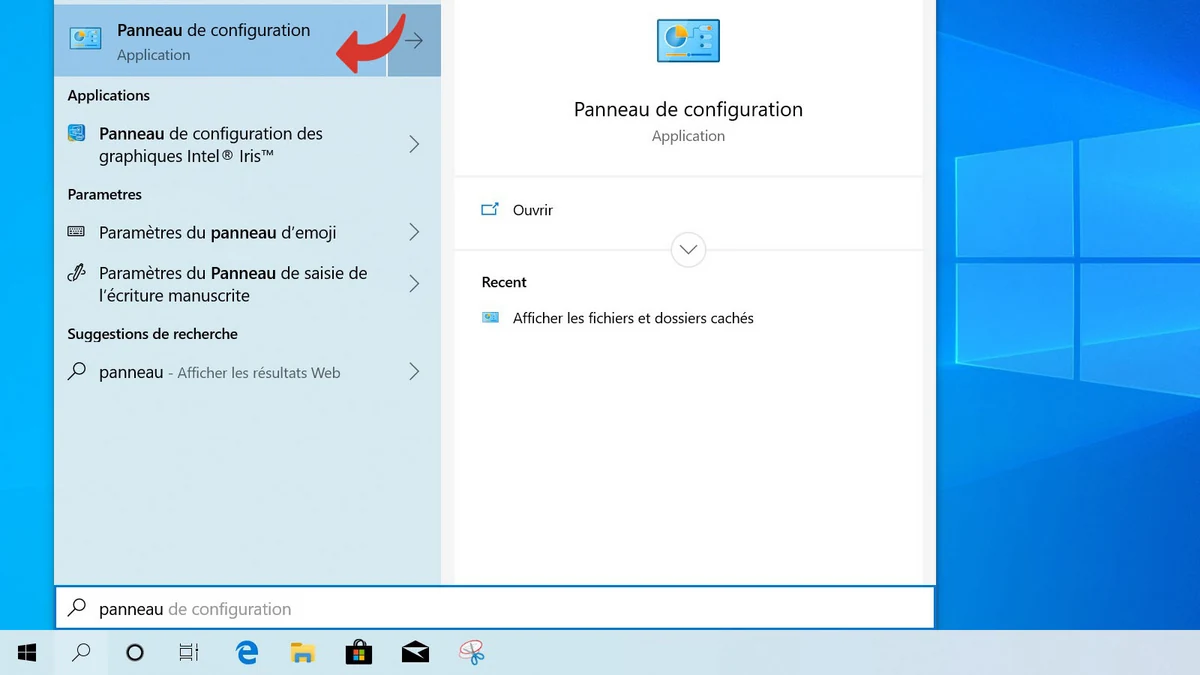Image resolution: width=1200 pixels, height=675 pixels.
Task: Expand the panneau web search suggestion
Action: (x=413, y=371)
